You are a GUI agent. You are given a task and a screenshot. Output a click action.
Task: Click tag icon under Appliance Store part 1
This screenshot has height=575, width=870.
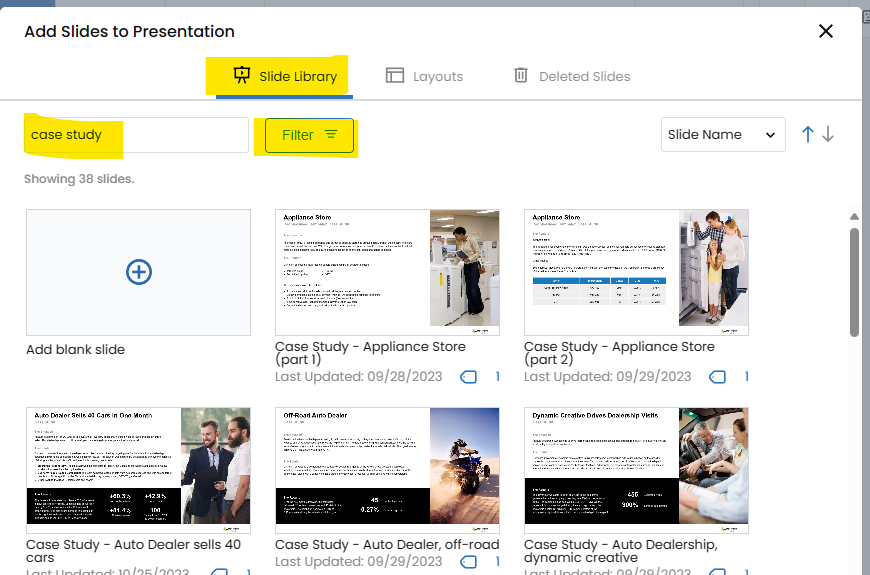(468, 377)
